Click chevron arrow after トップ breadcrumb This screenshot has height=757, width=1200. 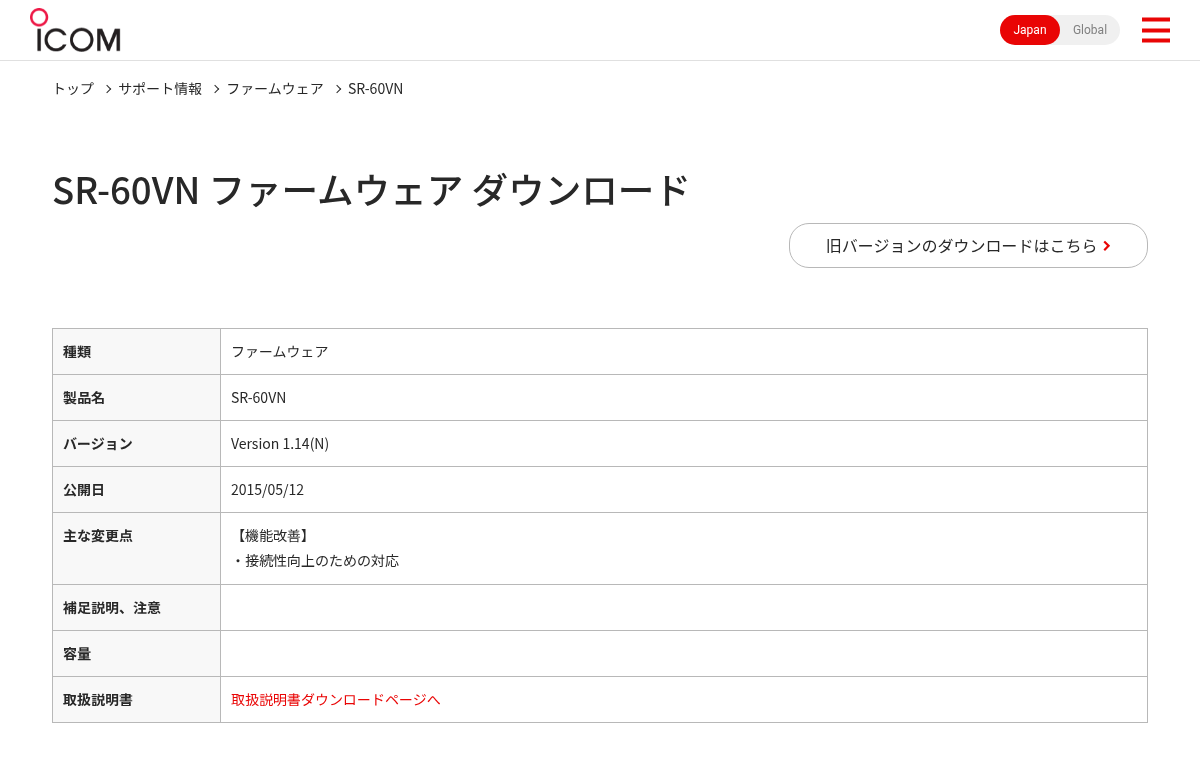[x=108, y=89]
